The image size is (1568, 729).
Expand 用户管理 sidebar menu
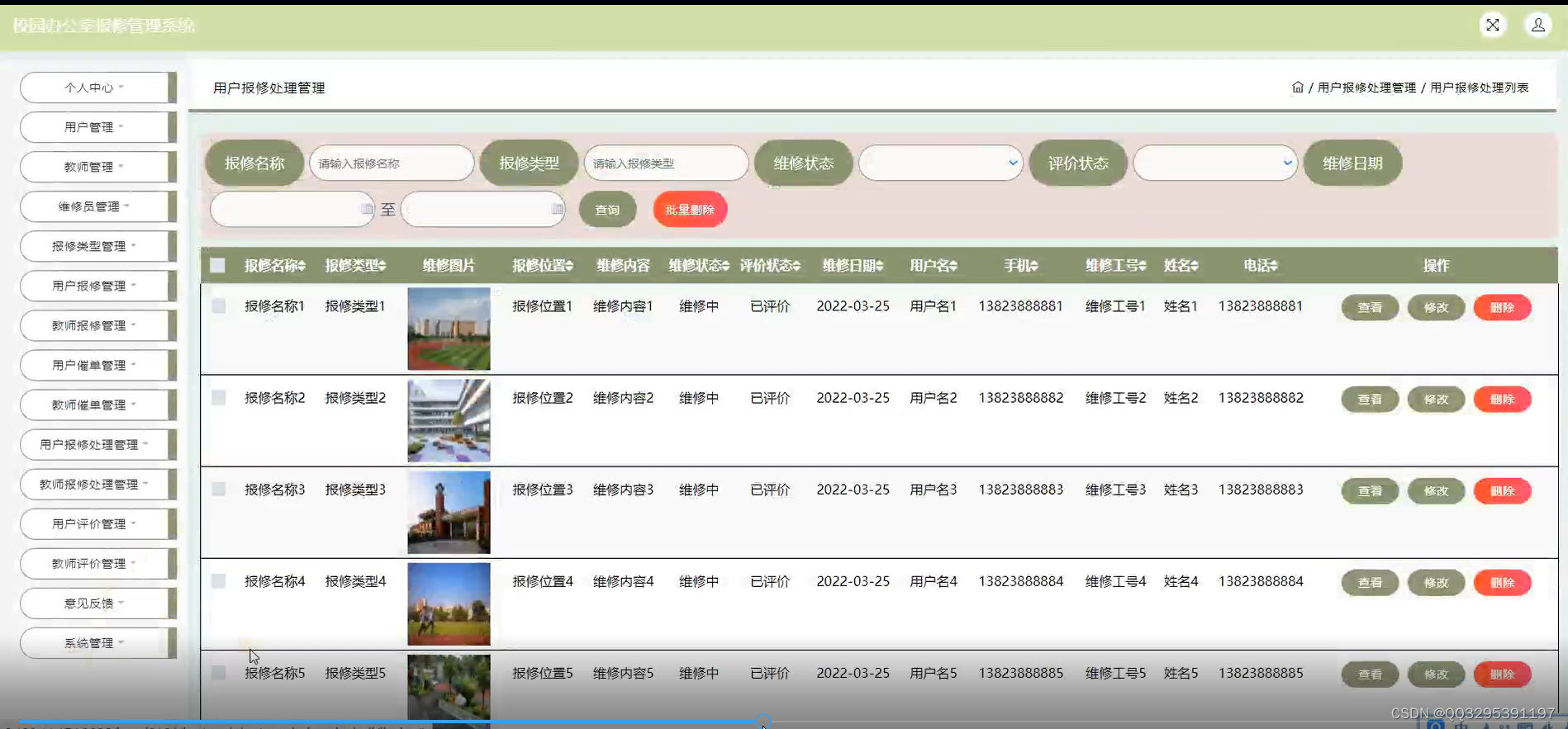tap(98, 126)
